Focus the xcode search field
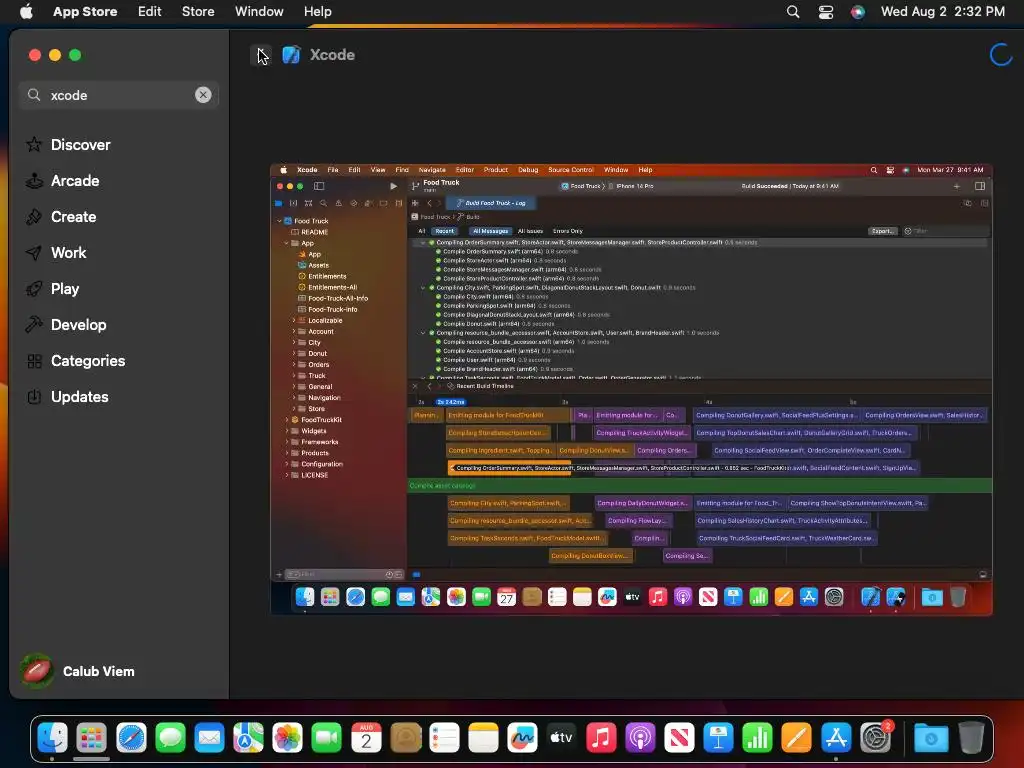This screenshot has width=1024, height=768. coord(119,95)
